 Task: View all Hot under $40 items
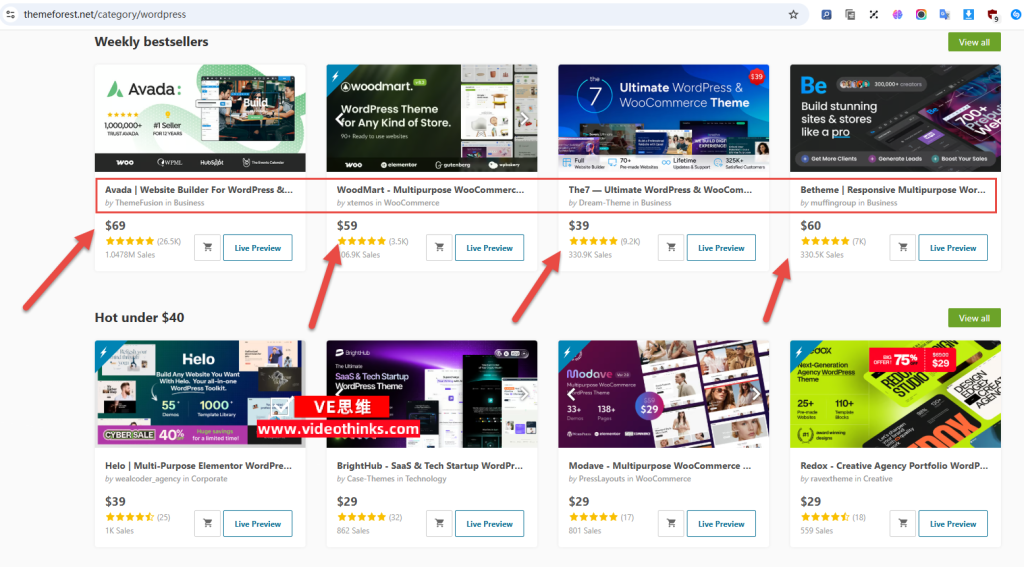(x=974, y=318)
